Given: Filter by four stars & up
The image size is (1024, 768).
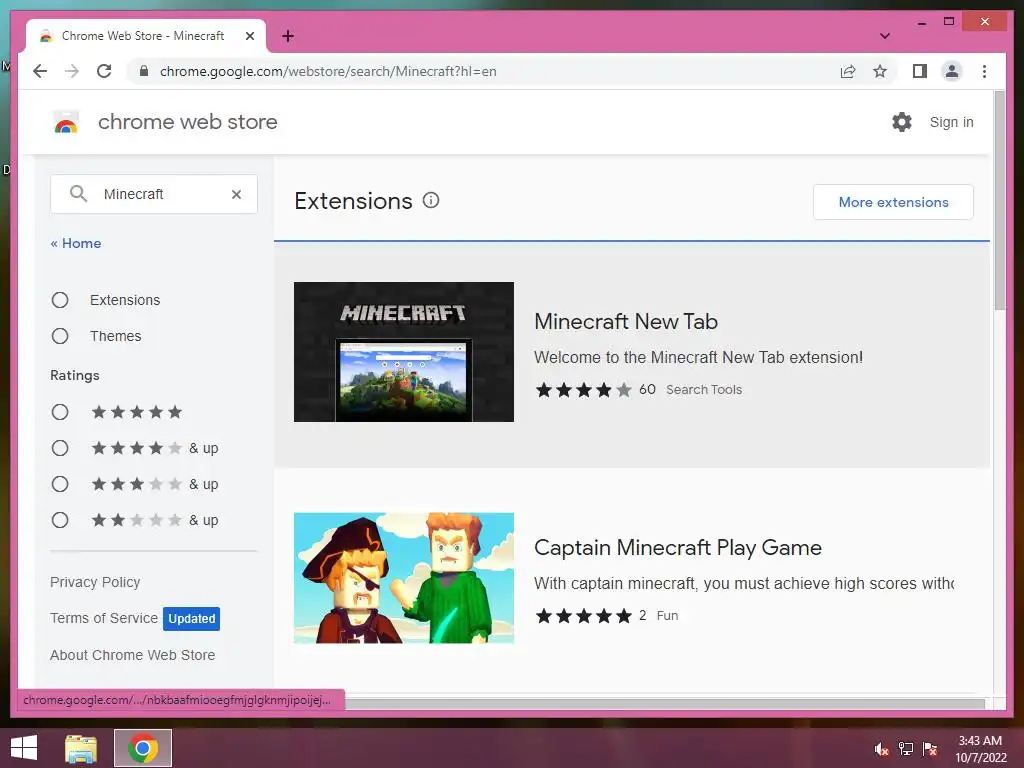Looking at the screenshot, I should [60, 448].
